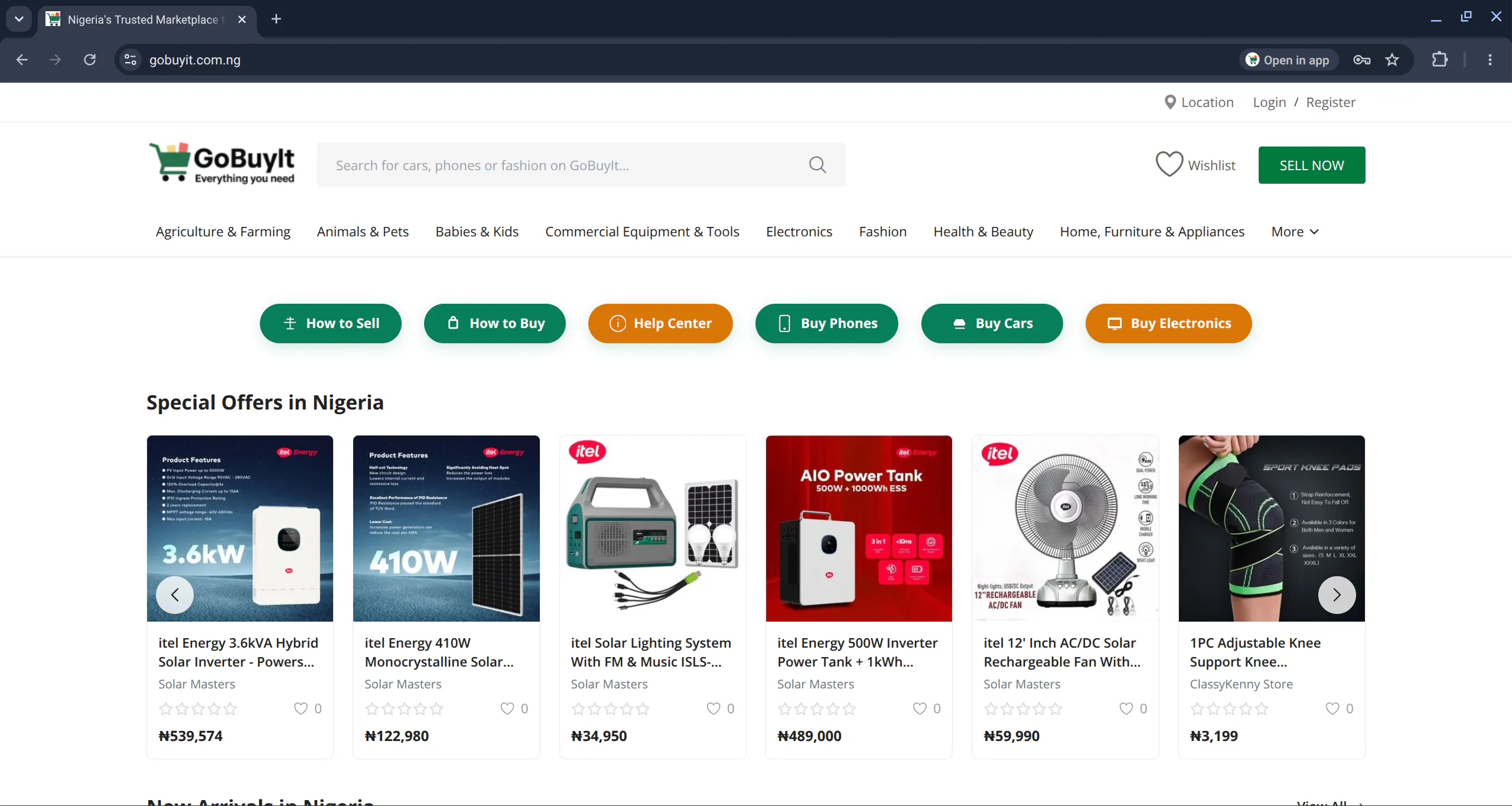Click the How to Buy button

pos(495,323)
